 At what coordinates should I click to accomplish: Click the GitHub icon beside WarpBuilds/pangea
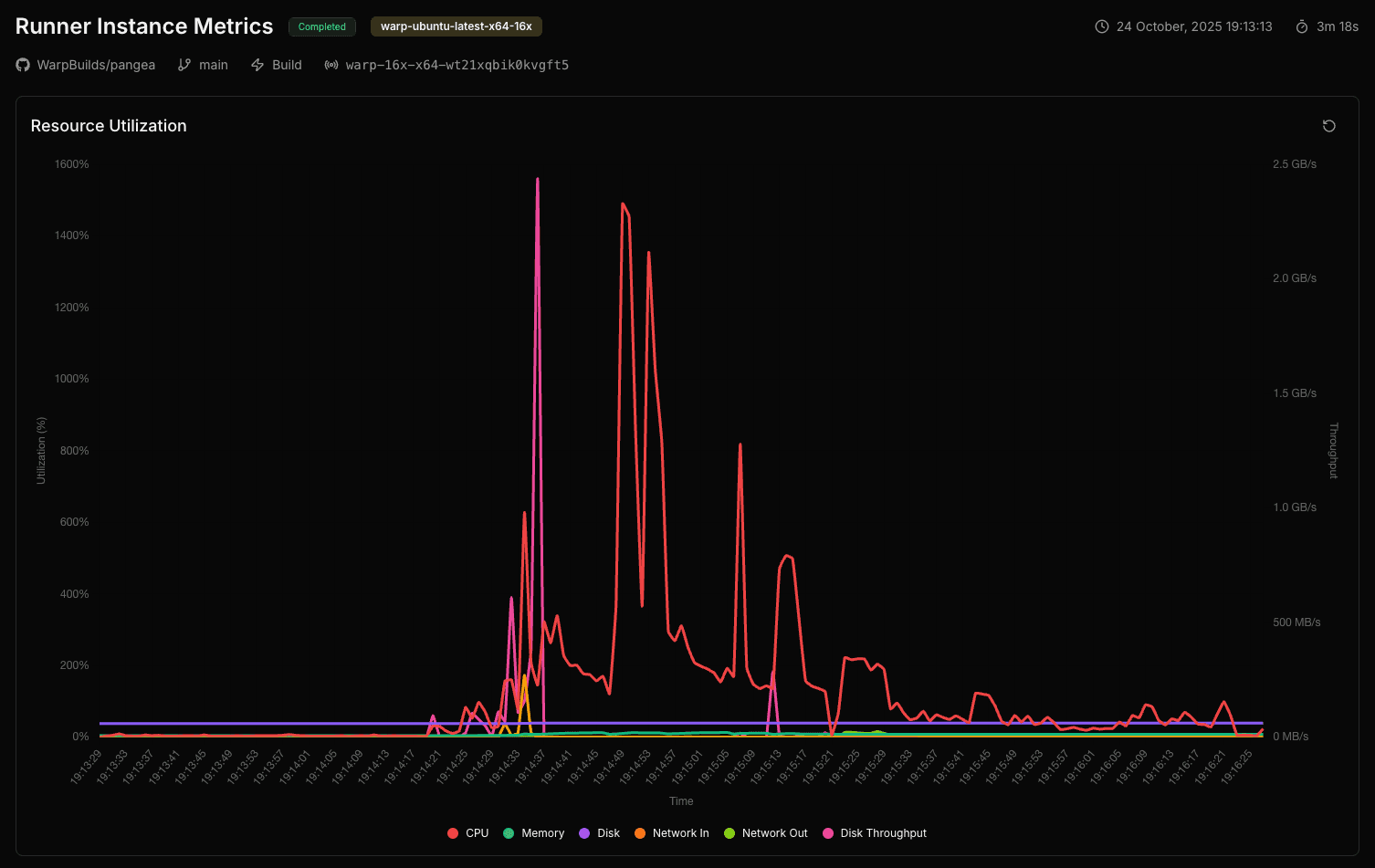click(21, 65)
